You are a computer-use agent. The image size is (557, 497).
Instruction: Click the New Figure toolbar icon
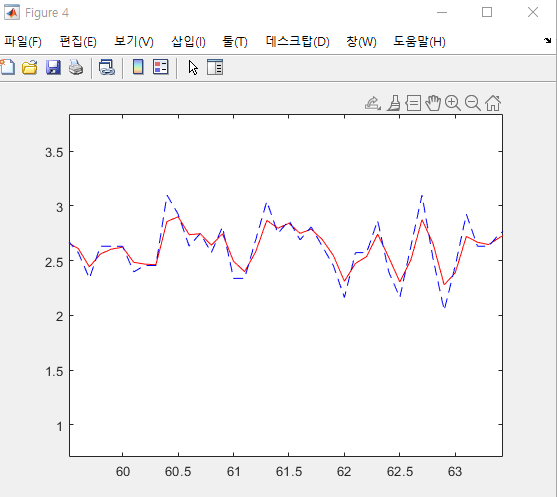[7, 67]
